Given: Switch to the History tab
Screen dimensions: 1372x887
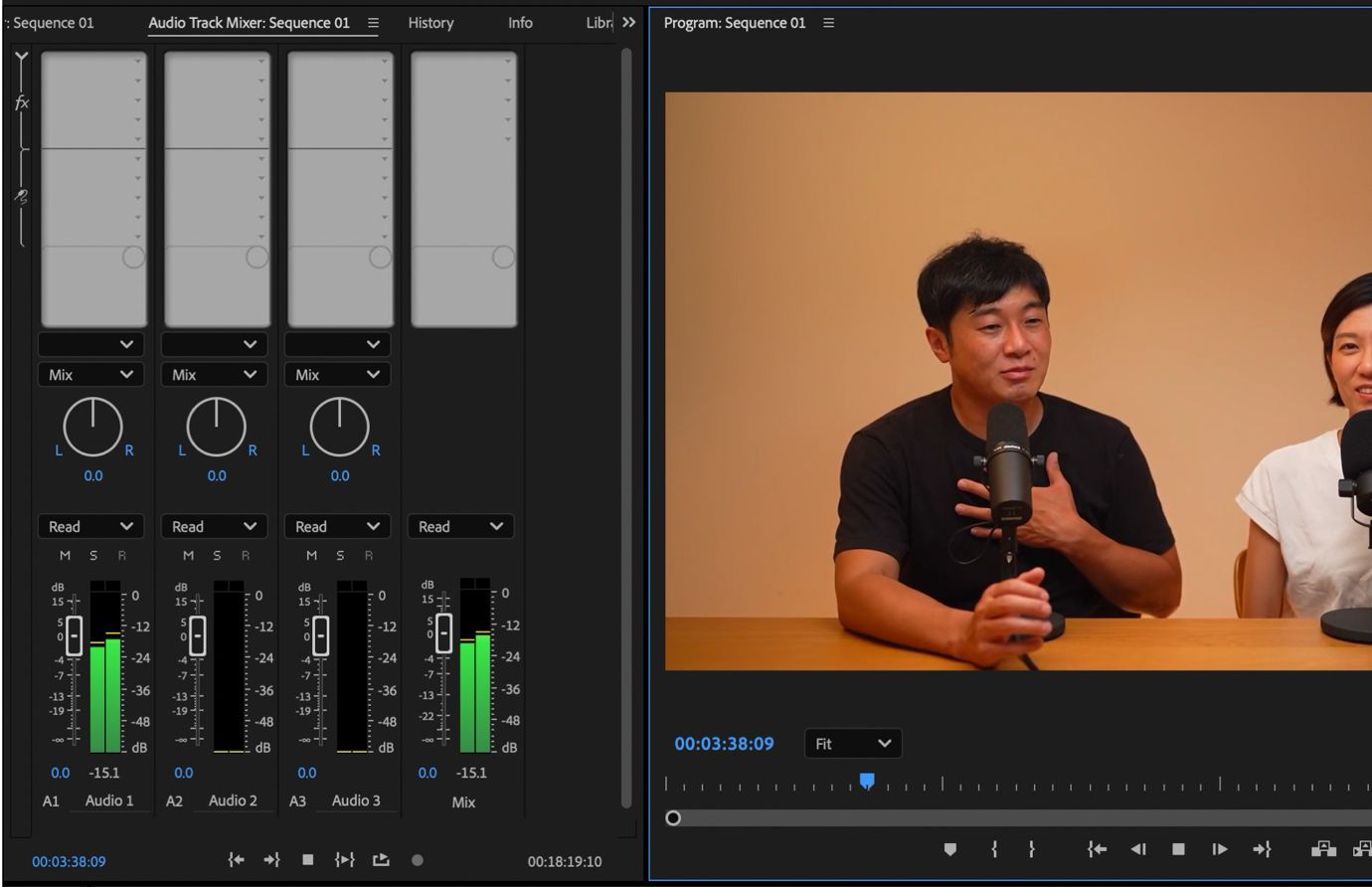Looking at the screenshot, I should (x=430, y=22).
